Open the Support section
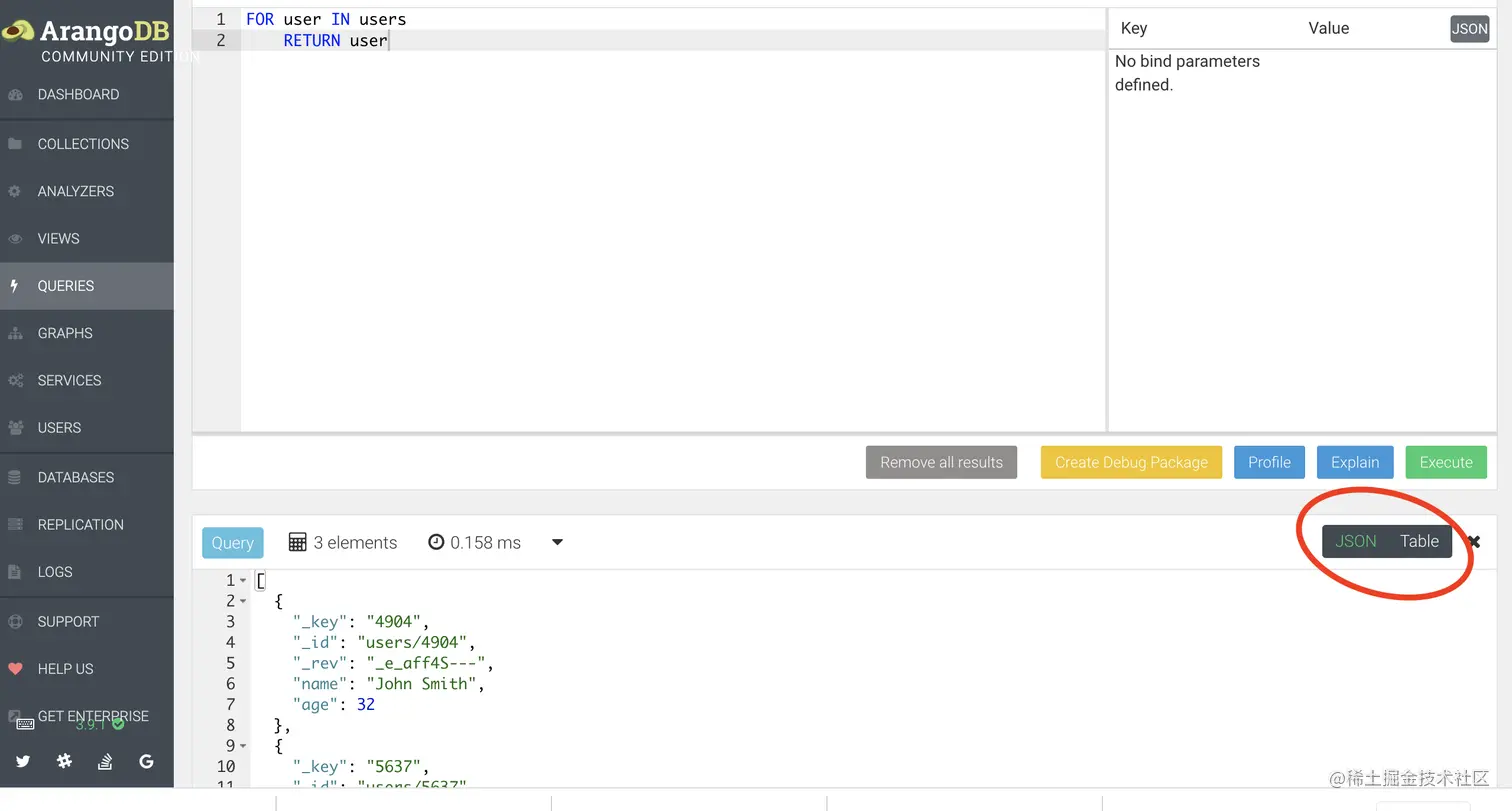The height and width of the screenshot is (811, 1512). coord(86,622)
